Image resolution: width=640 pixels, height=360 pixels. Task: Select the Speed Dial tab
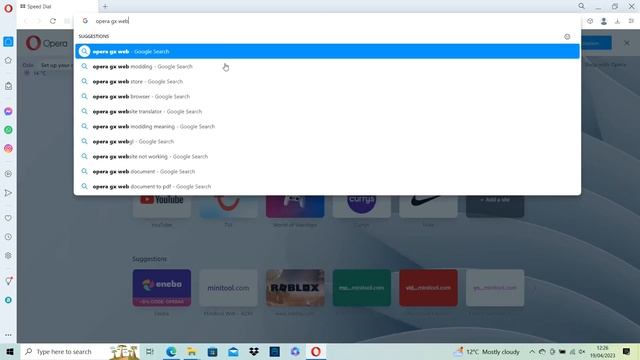[x=57, y=7]
